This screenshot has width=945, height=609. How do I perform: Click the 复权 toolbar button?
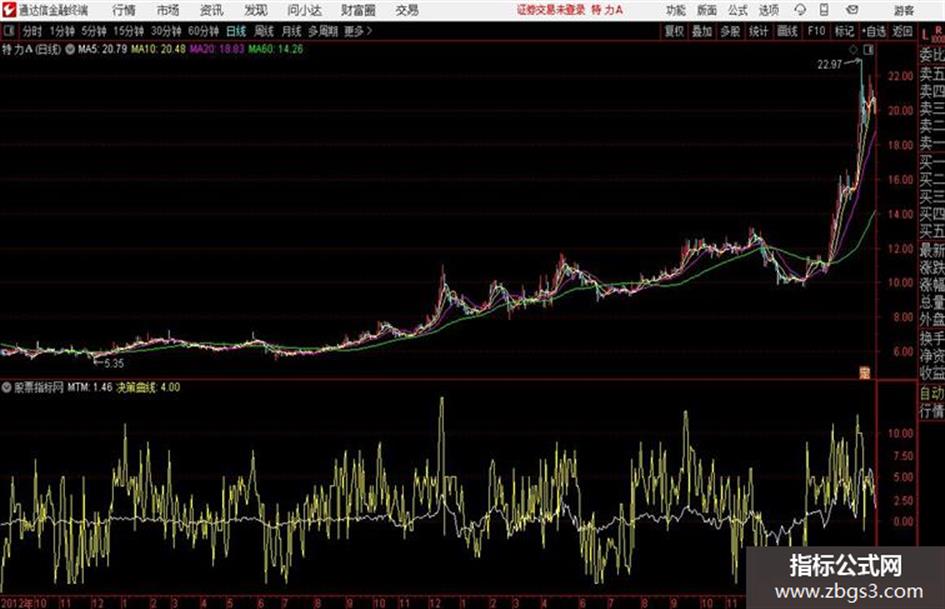click(674, 31)
